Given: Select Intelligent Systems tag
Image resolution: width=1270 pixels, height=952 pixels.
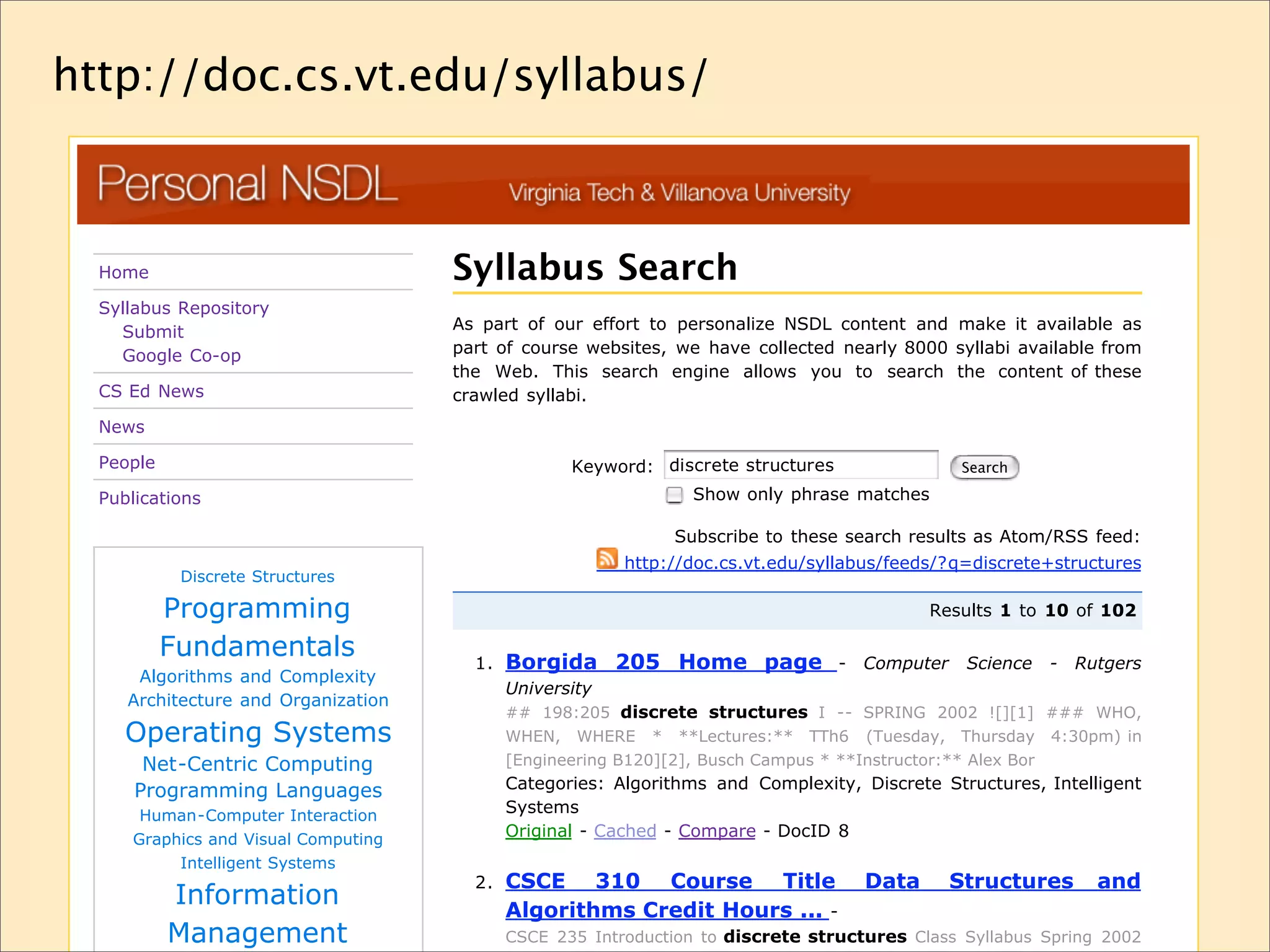Looking at the screenshot, I should (x=258, y=863).
